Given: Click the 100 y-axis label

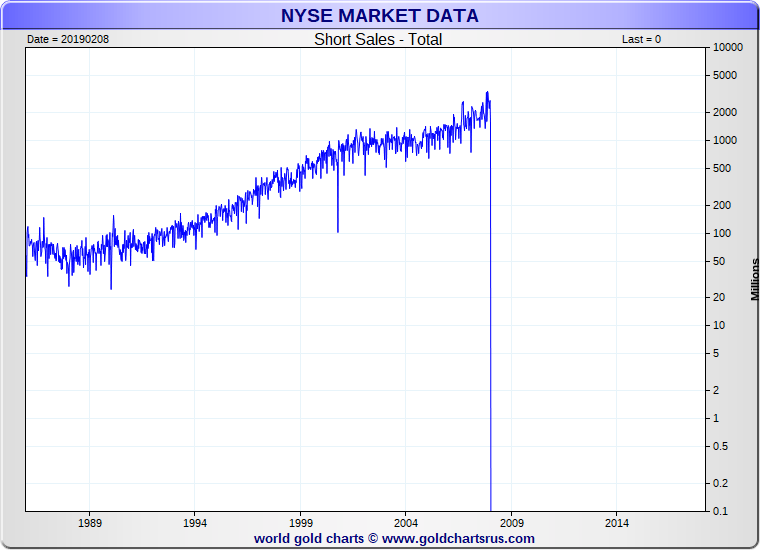Looking at the screenshot, I should (x=722, y=233).
